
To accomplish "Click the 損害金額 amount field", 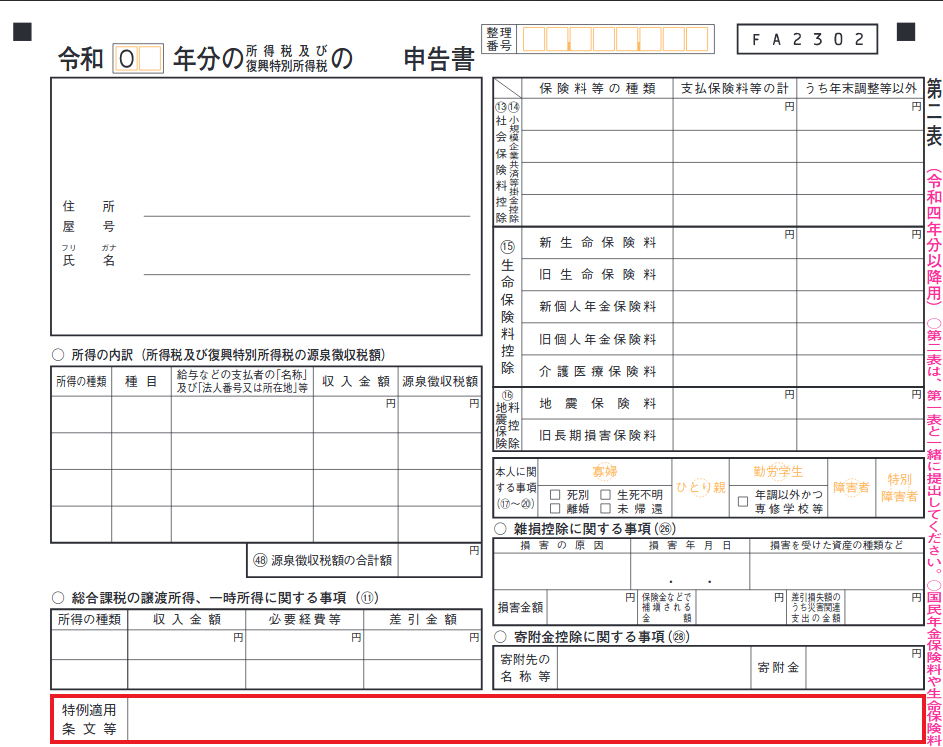I will (x=592, y=607).
